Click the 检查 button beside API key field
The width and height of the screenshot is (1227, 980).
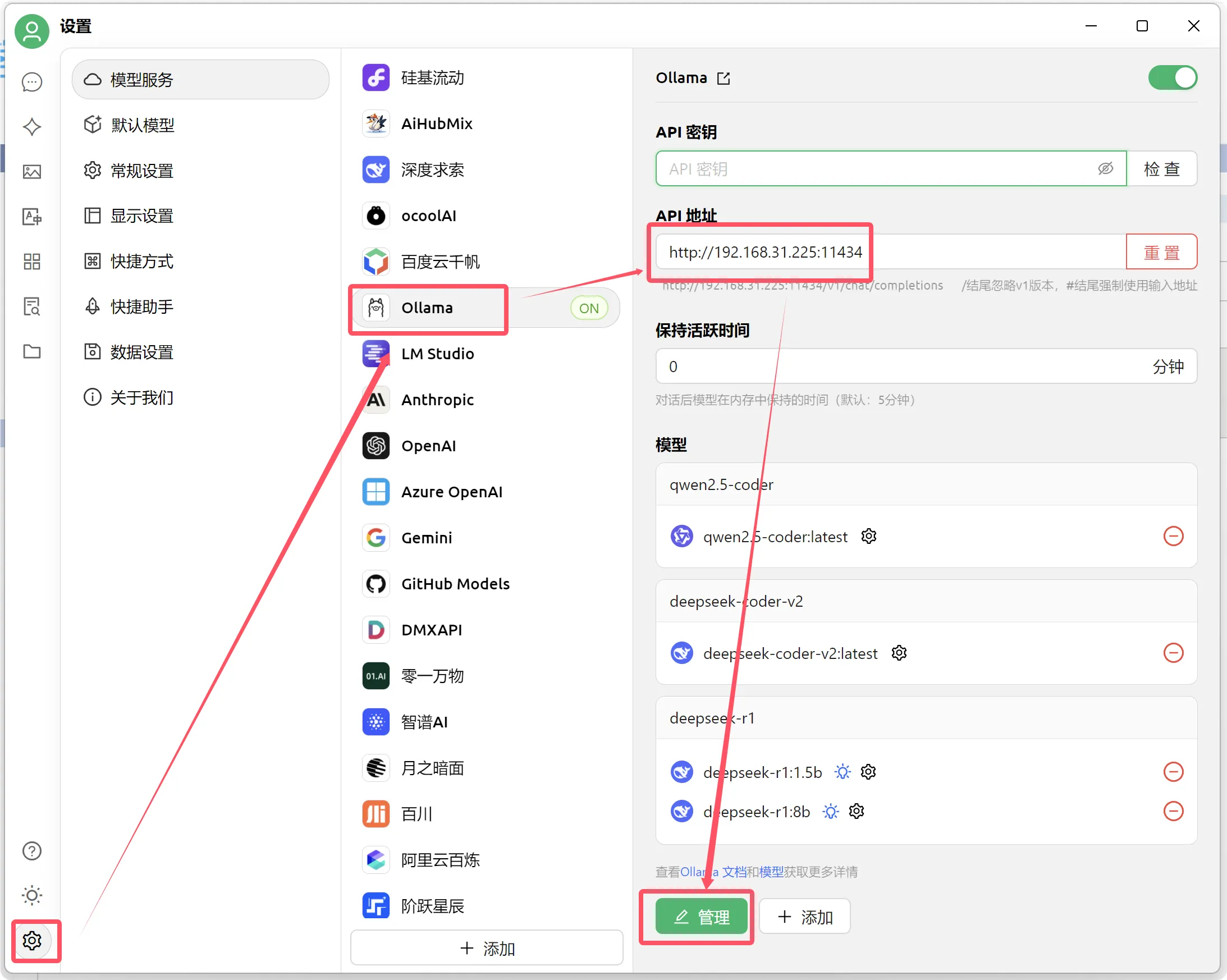[x=1162, y=168]
